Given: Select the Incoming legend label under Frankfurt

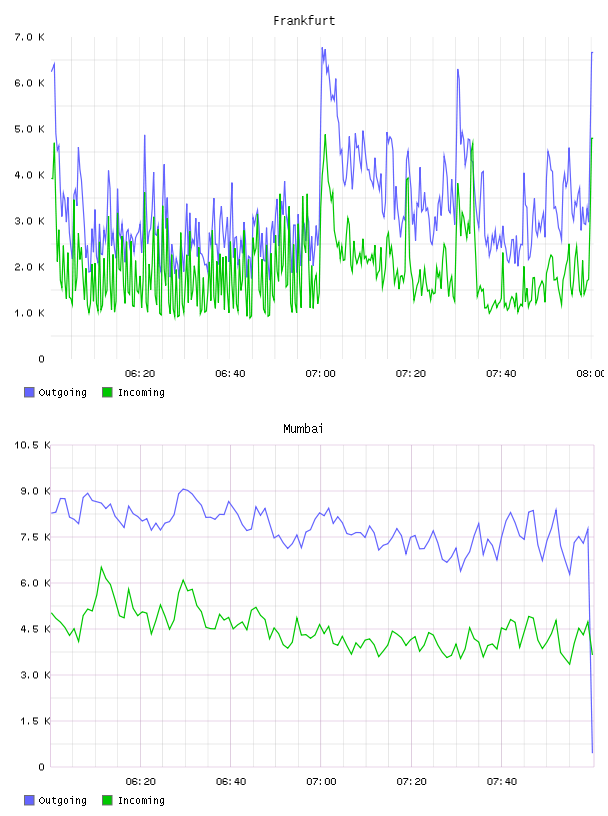Looking at the screenshot, I should pyautogui.click(x=141, y=393).
